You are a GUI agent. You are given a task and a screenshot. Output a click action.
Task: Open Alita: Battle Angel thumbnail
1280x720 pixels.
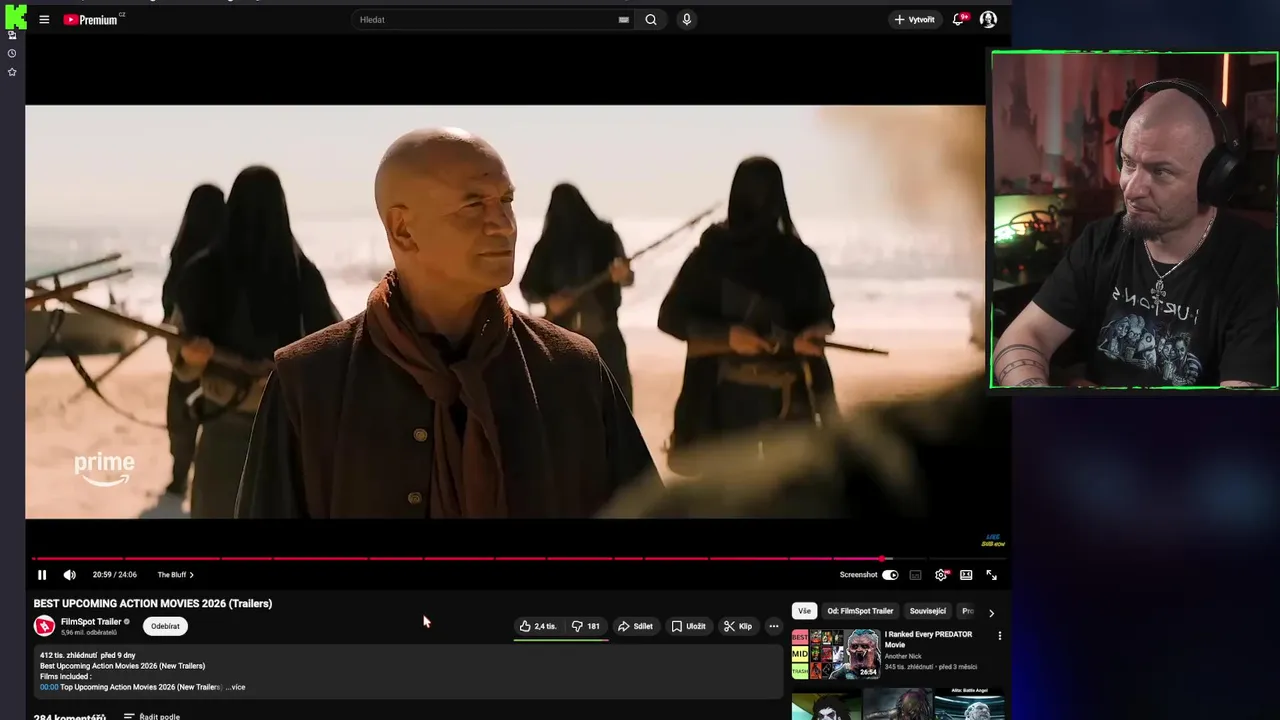click(x=970, y=704)
